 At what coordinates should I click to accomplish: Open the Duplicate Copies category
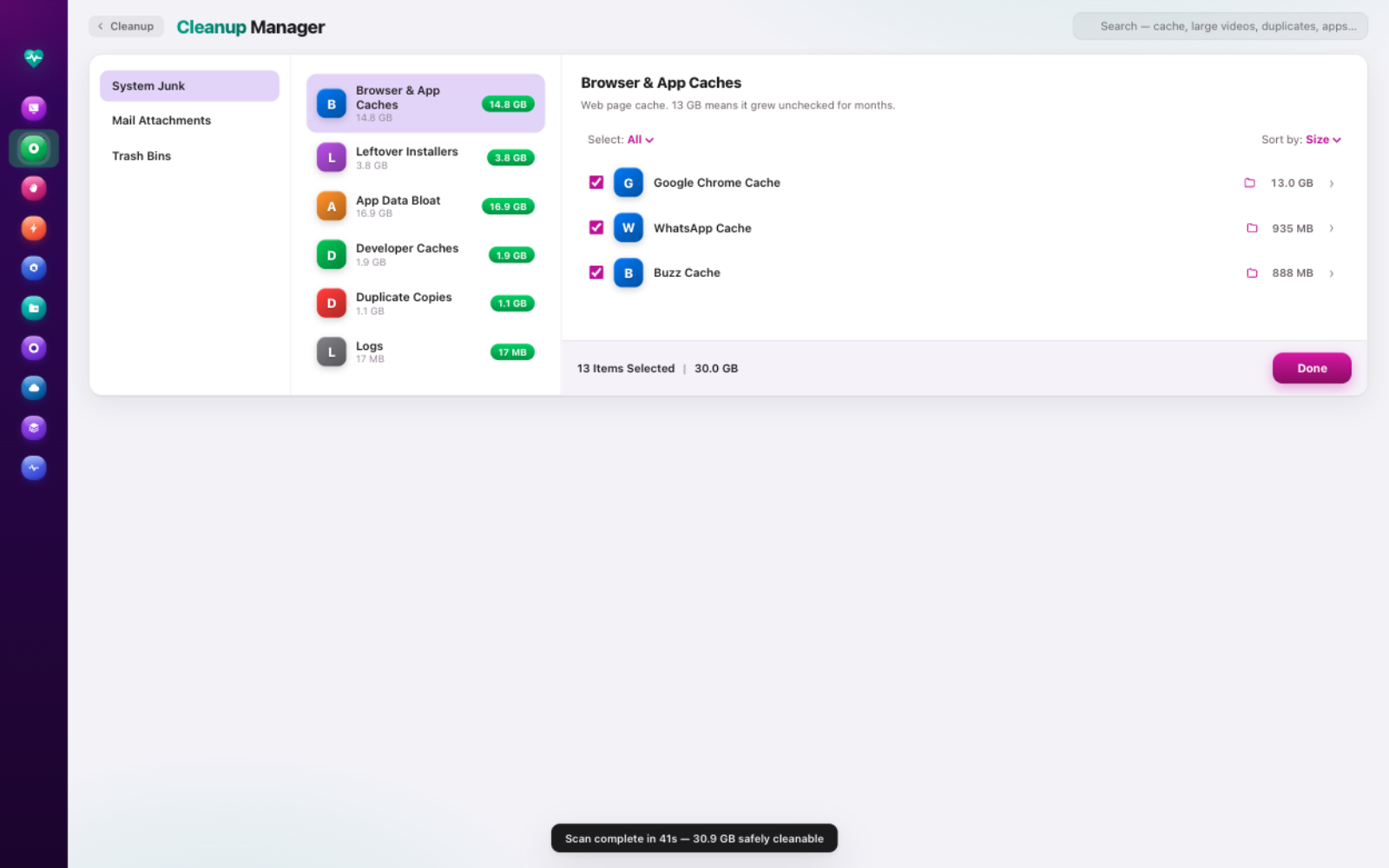click(x=425, y=304)
